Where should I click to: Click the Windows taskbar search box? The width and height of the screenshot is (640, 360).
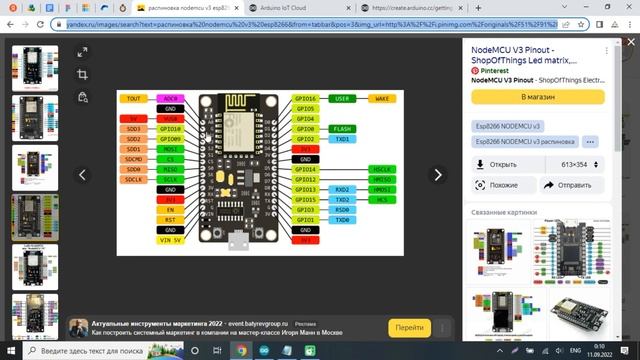[103, 351]
